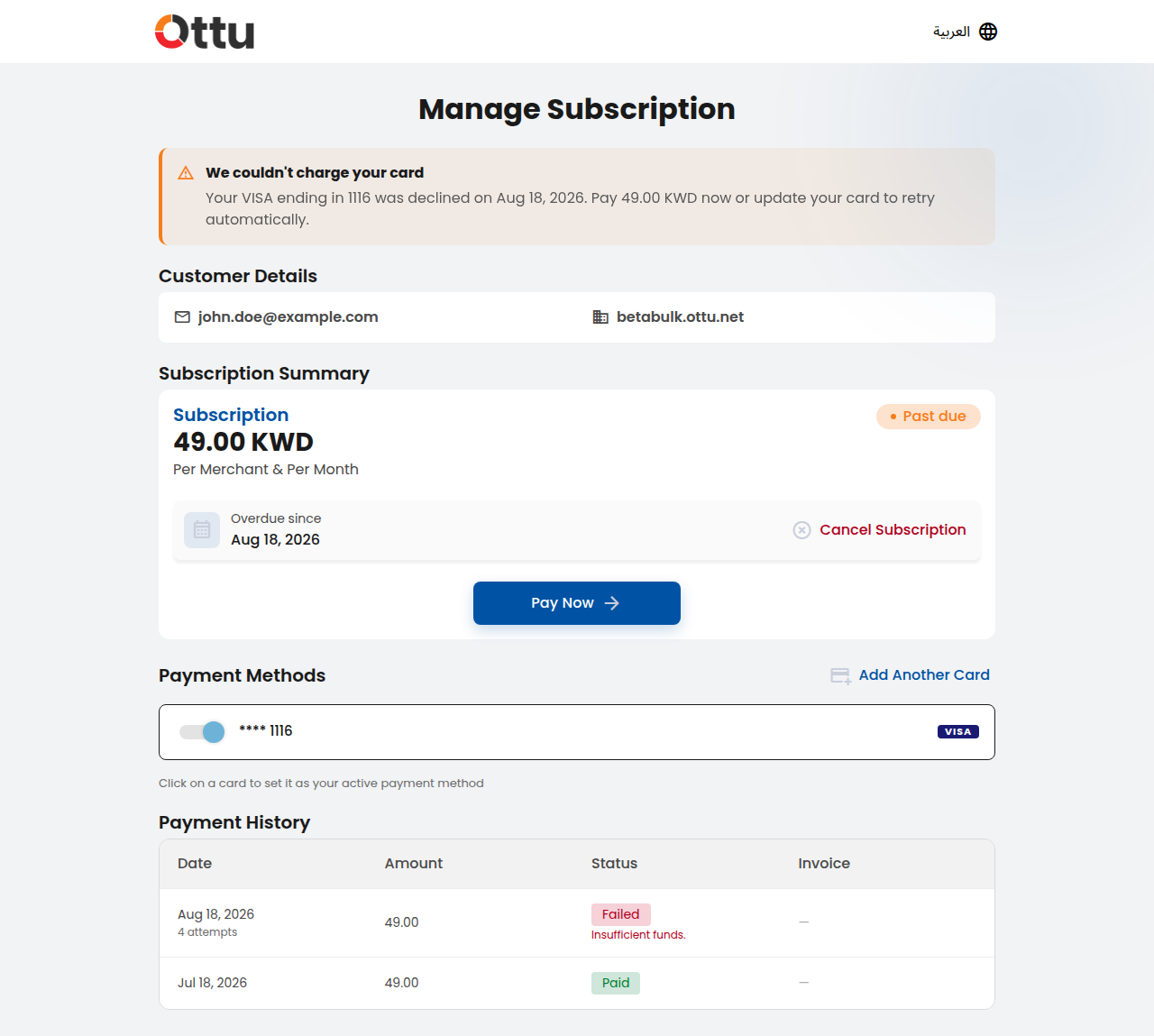
Task: Click the VISA card brand badge
Action: (957, 732)
